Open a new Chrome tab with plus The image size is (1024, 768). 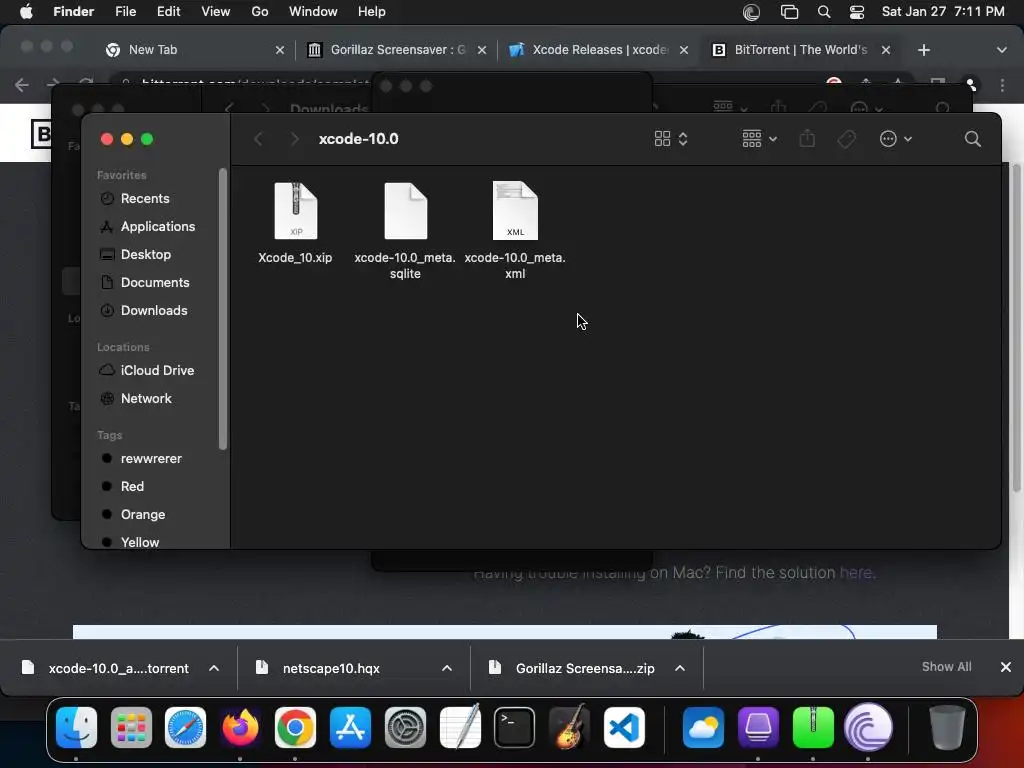pyautogui.click(x=923, y=50)
